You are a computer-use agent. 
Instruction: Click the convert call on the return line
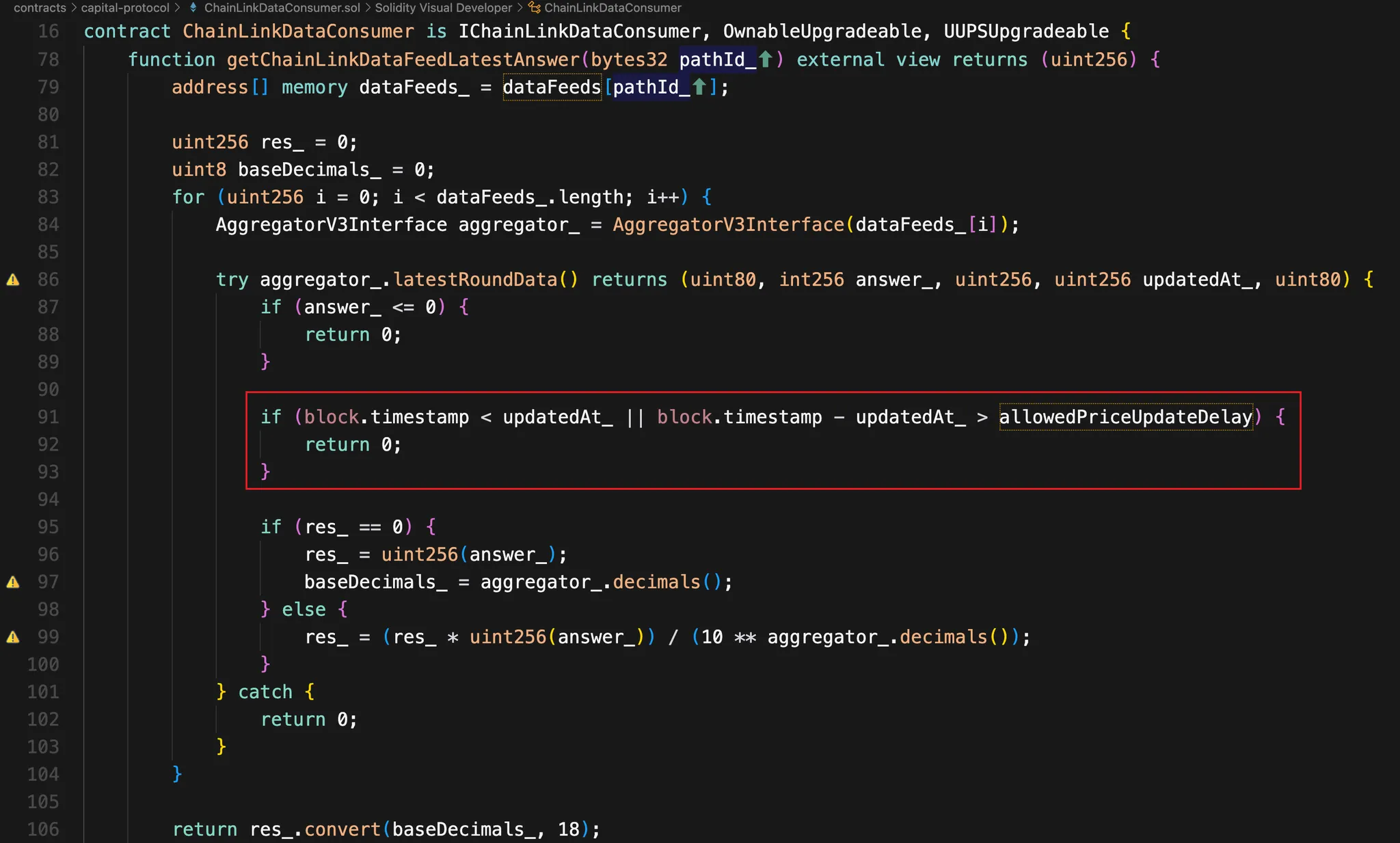342,829
